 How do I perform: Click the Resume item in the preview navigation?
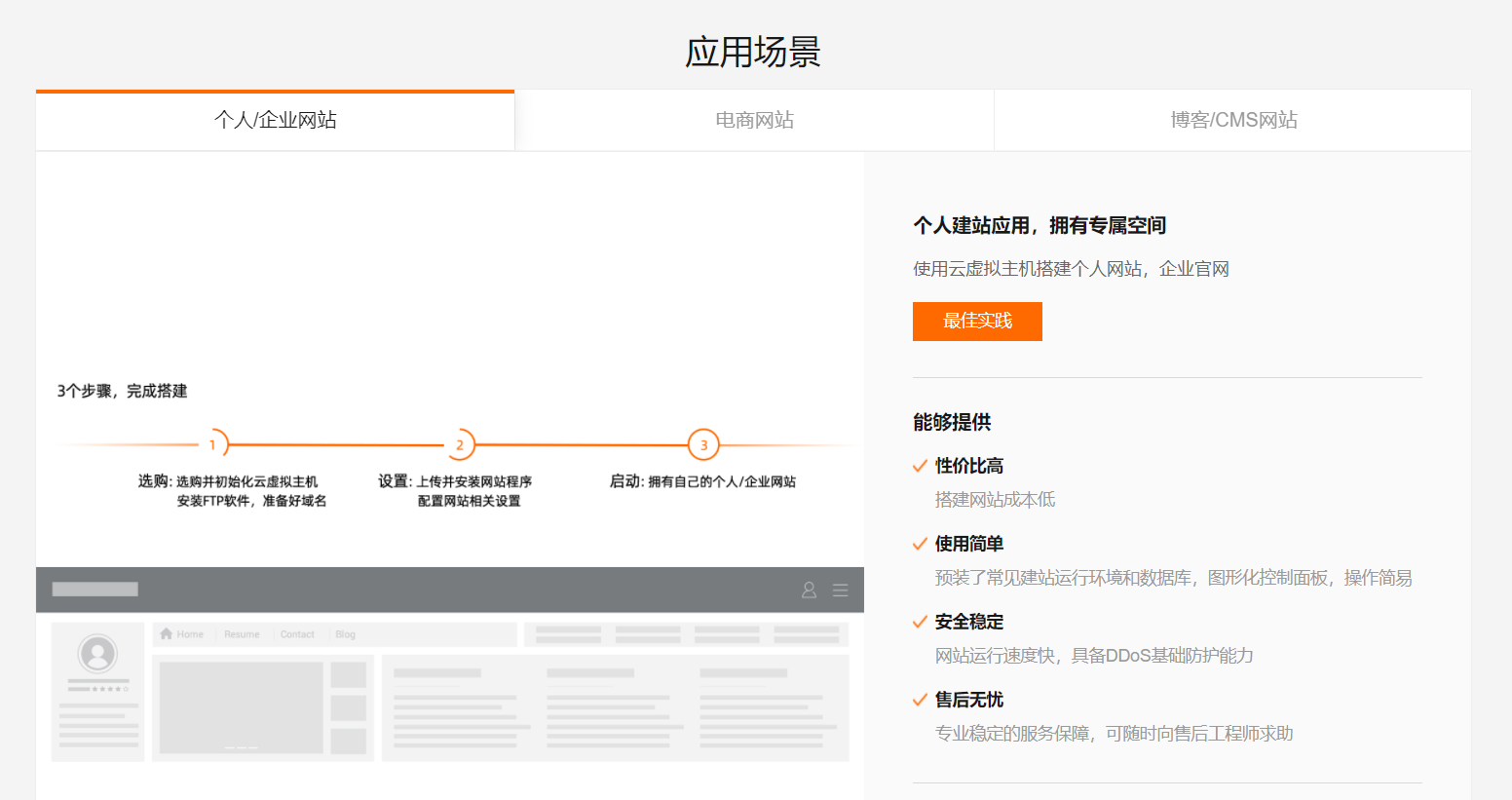pyautogui.click(x=242, y=633)
